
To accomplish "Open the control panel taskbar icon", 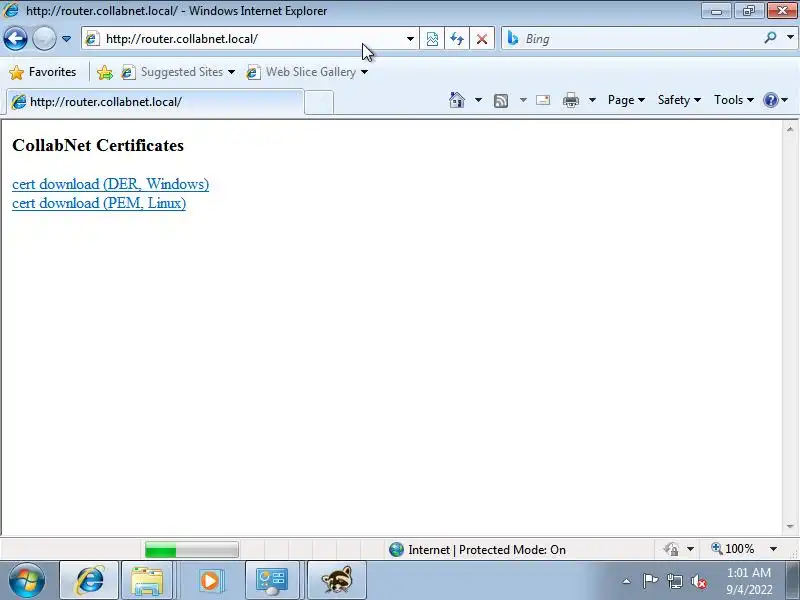I will tap(271, 580).
